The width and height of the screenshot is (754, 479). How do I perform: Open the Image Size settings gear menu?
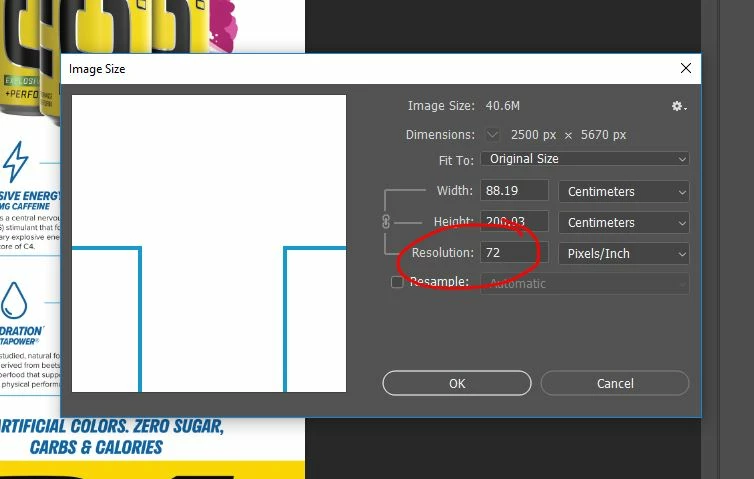tap(679, 106)
